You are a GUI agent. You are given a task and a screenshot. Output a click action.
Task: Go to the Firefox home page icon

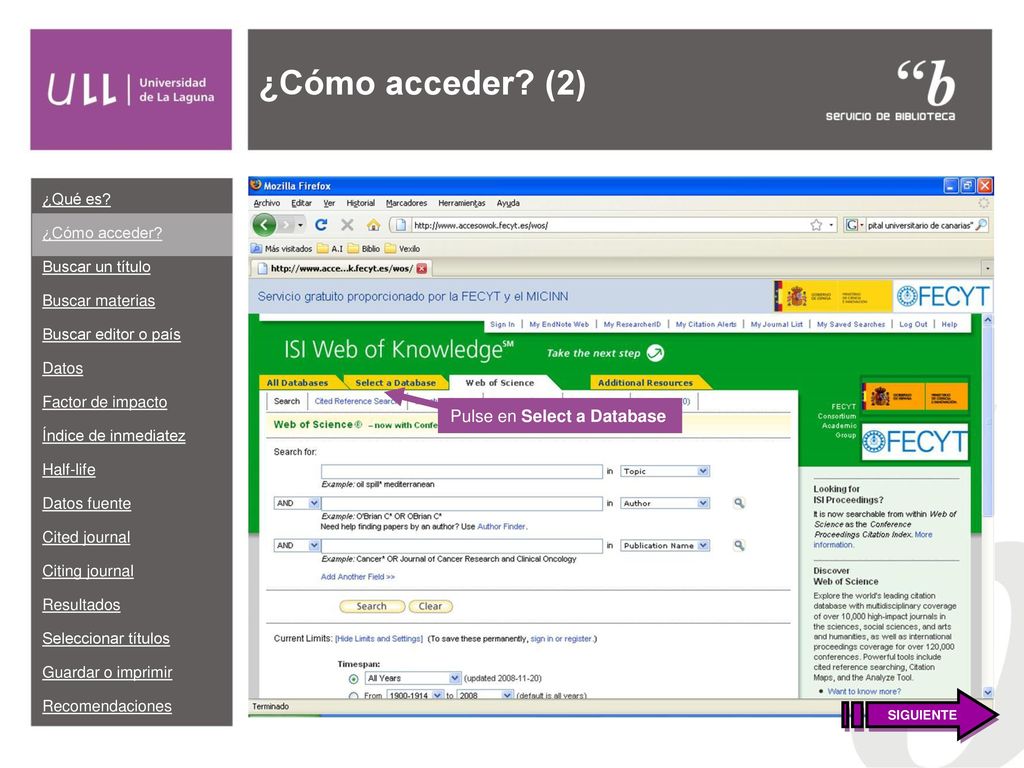373,225
